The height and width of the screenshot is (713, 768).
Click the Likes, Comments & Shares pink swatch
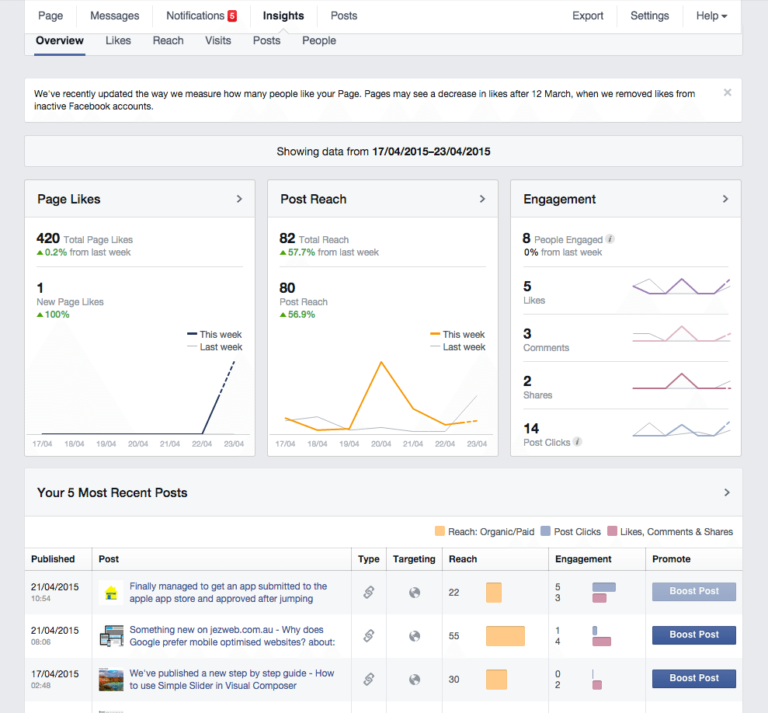[612, 531]
